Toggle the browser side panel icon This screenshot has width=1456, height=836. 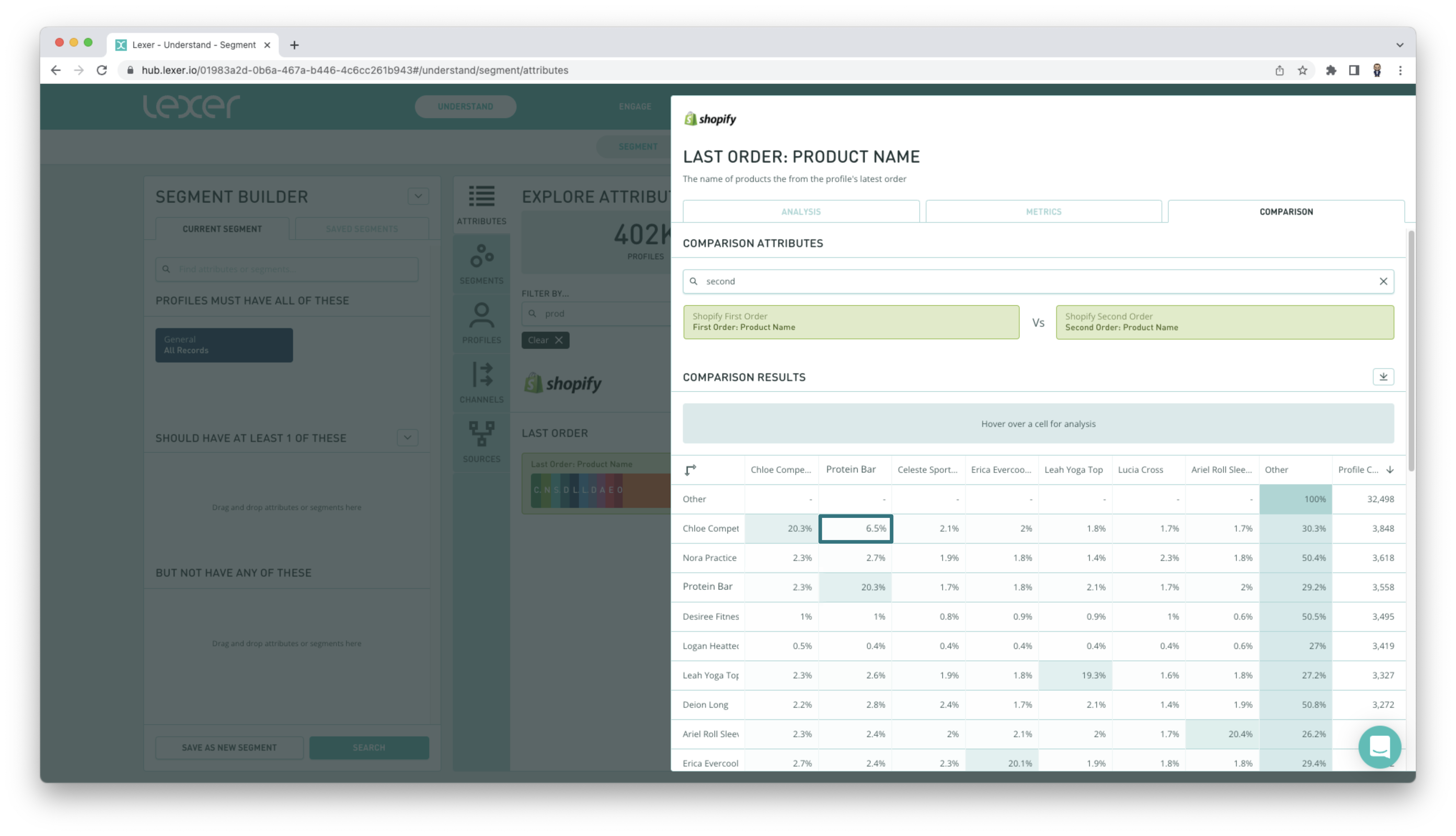click(1354, 70)
